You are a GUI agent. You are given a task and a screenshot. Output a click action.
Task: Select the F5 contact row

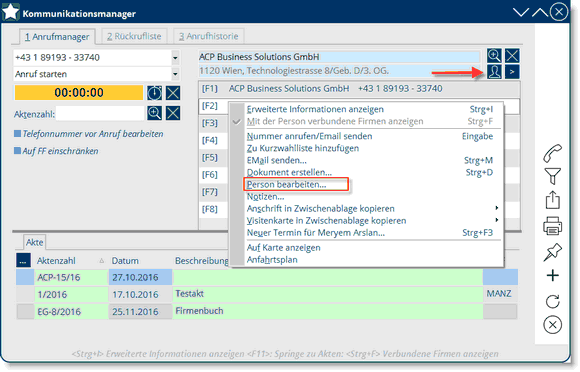pyautogui.click(x=213, y=158)
